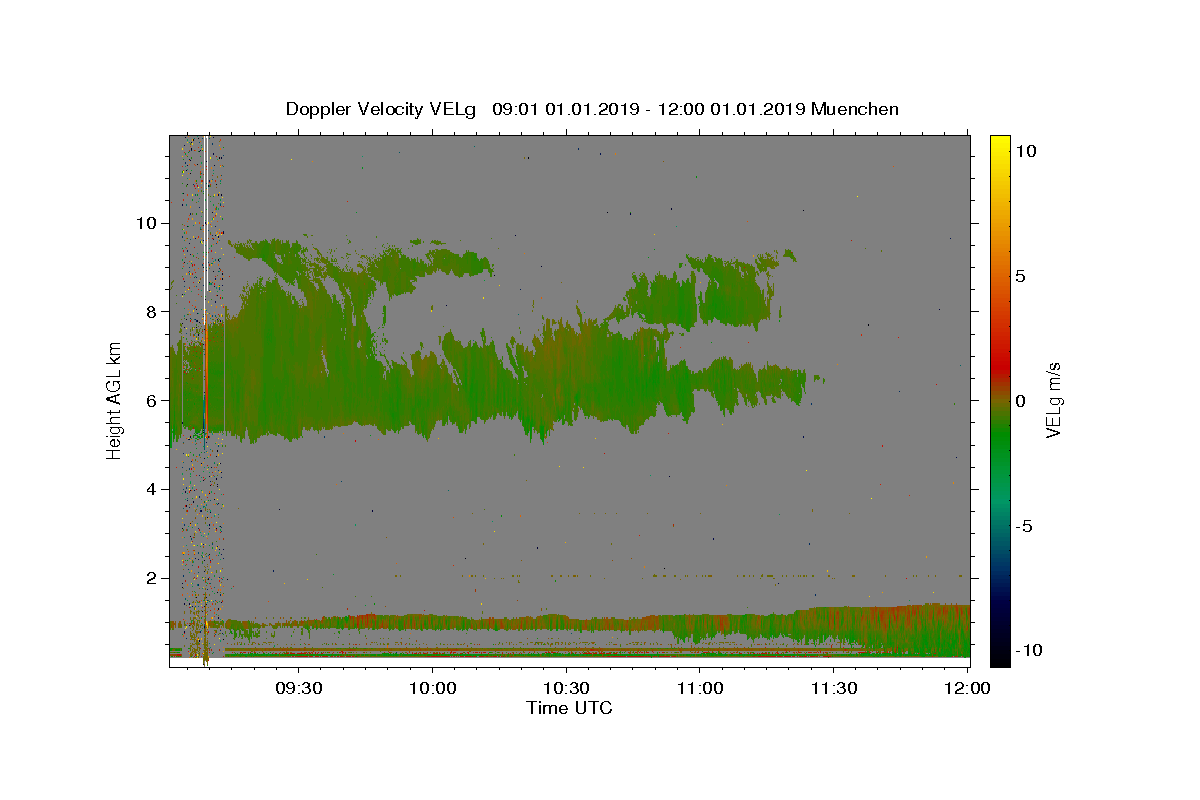This screenshot has width=1200, height=800.
Task: Click the "VELg m/s" colorbar label
Action: 1053,399
